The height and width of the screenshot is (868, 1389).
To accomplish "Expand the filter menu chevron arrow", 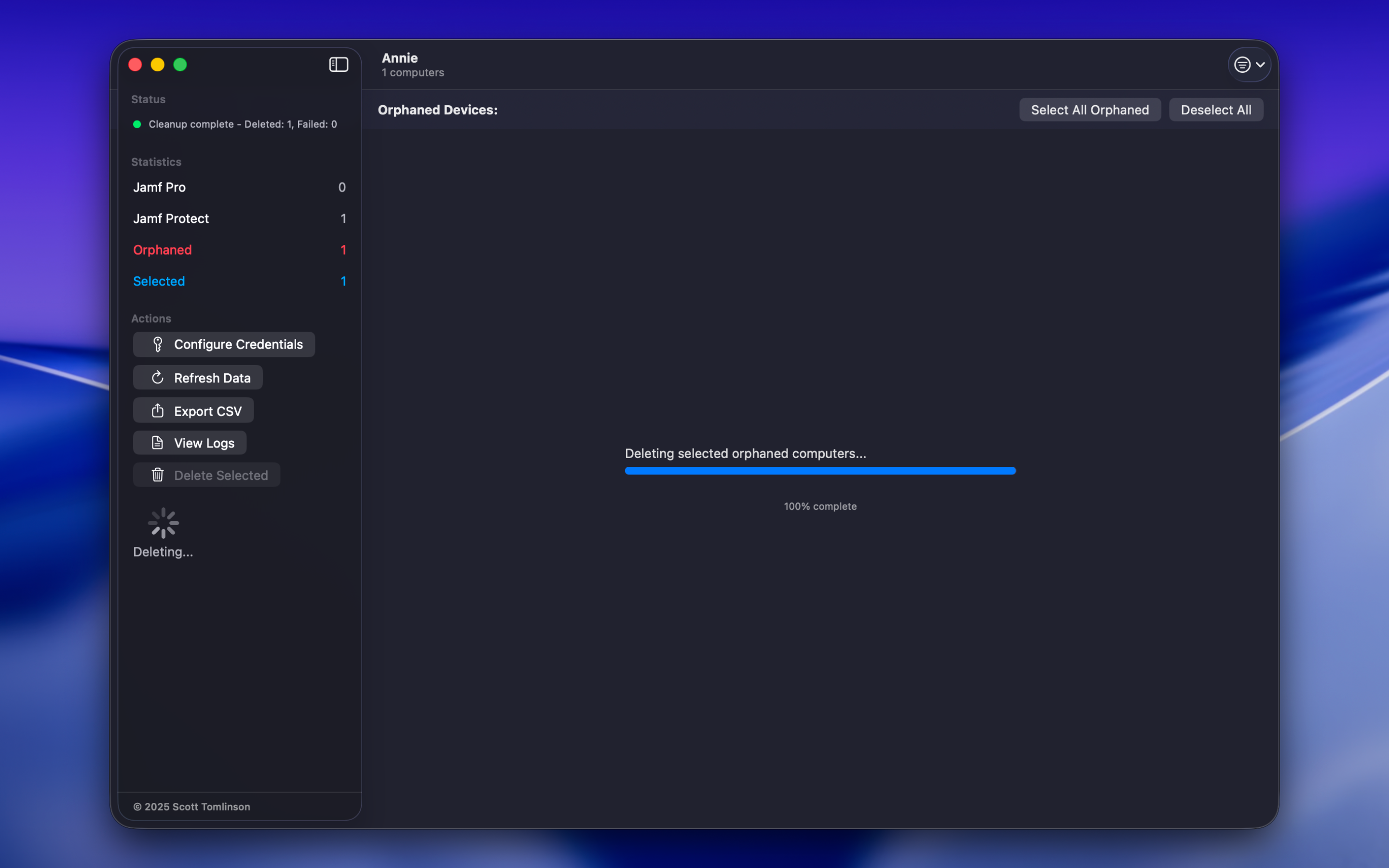I will (1260, 65).
